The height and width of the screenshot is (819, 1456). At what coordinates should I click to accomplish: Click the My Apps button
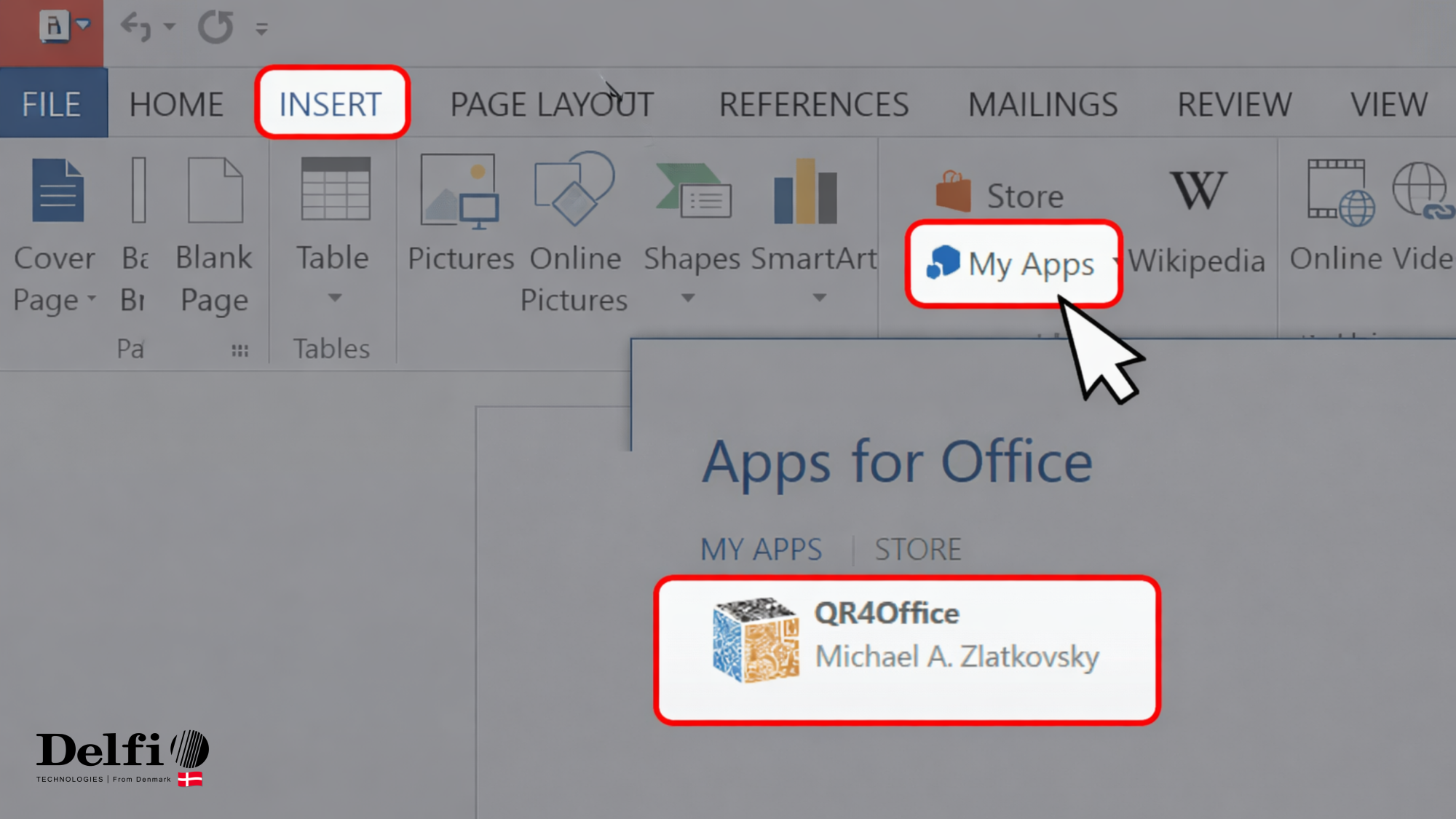tap(1013, 264)
